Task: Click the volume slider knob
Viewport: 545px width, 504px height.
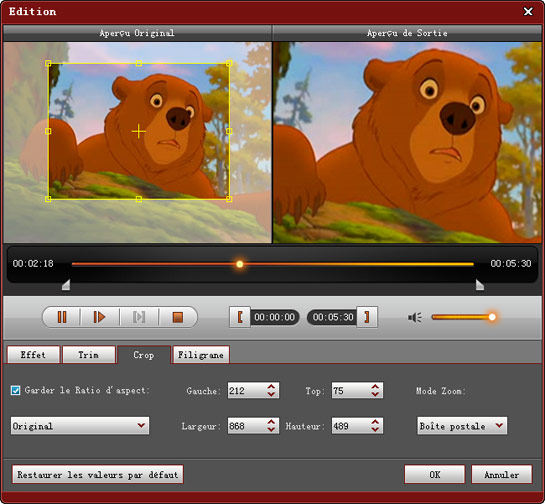Action: [492, 317]
